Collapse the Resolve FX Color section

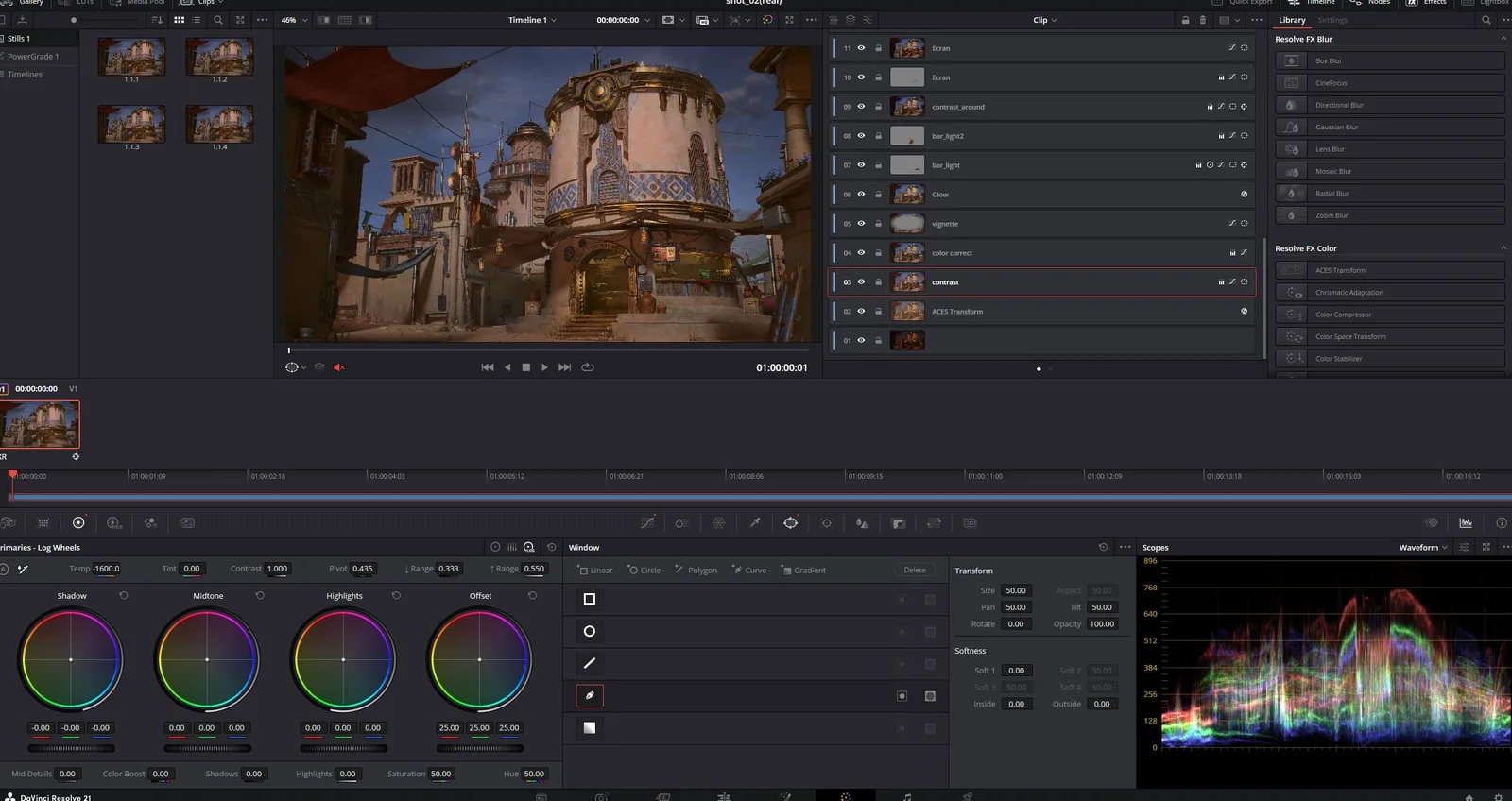pyautogui.click(x=1503, y=248)
